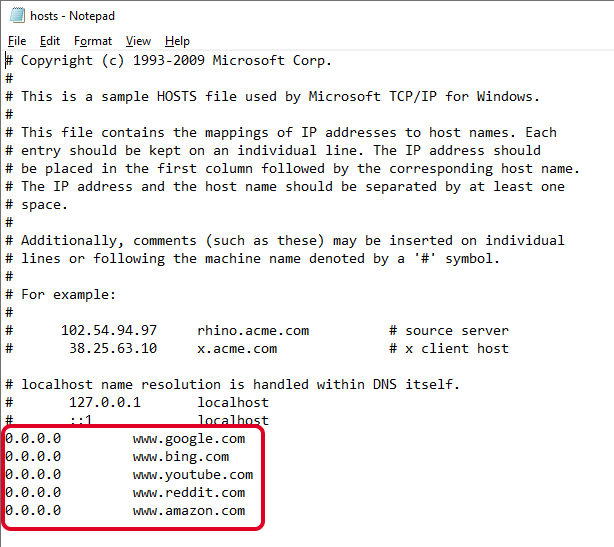
Task: Click the www.youtube.com host entry
Action: coord(192,474)
